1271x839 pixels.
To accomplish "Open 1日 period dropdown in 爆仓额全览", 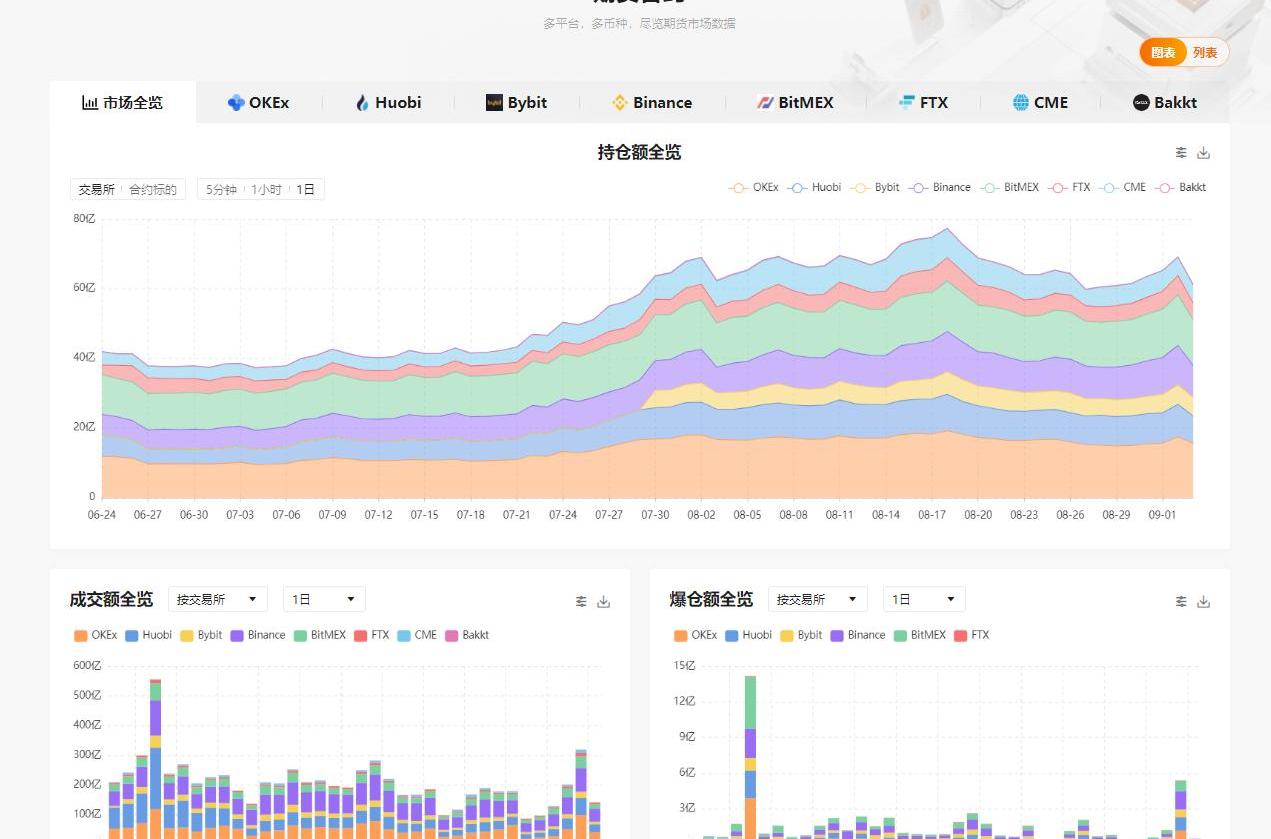I will pos(924,599).
